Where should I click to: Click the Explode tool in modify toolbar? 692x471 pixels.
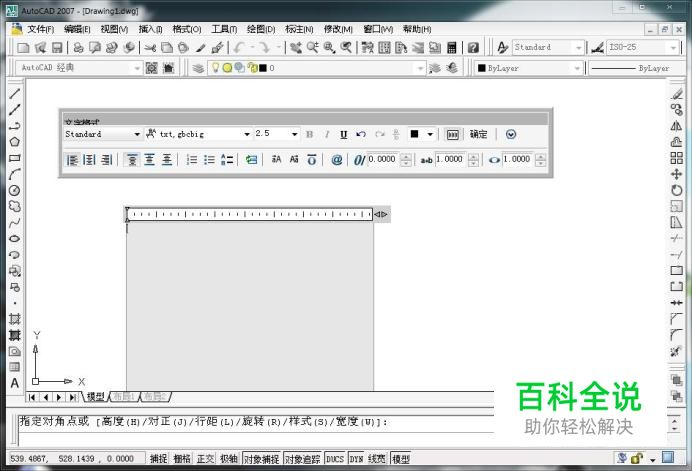[x=676, y=351]
